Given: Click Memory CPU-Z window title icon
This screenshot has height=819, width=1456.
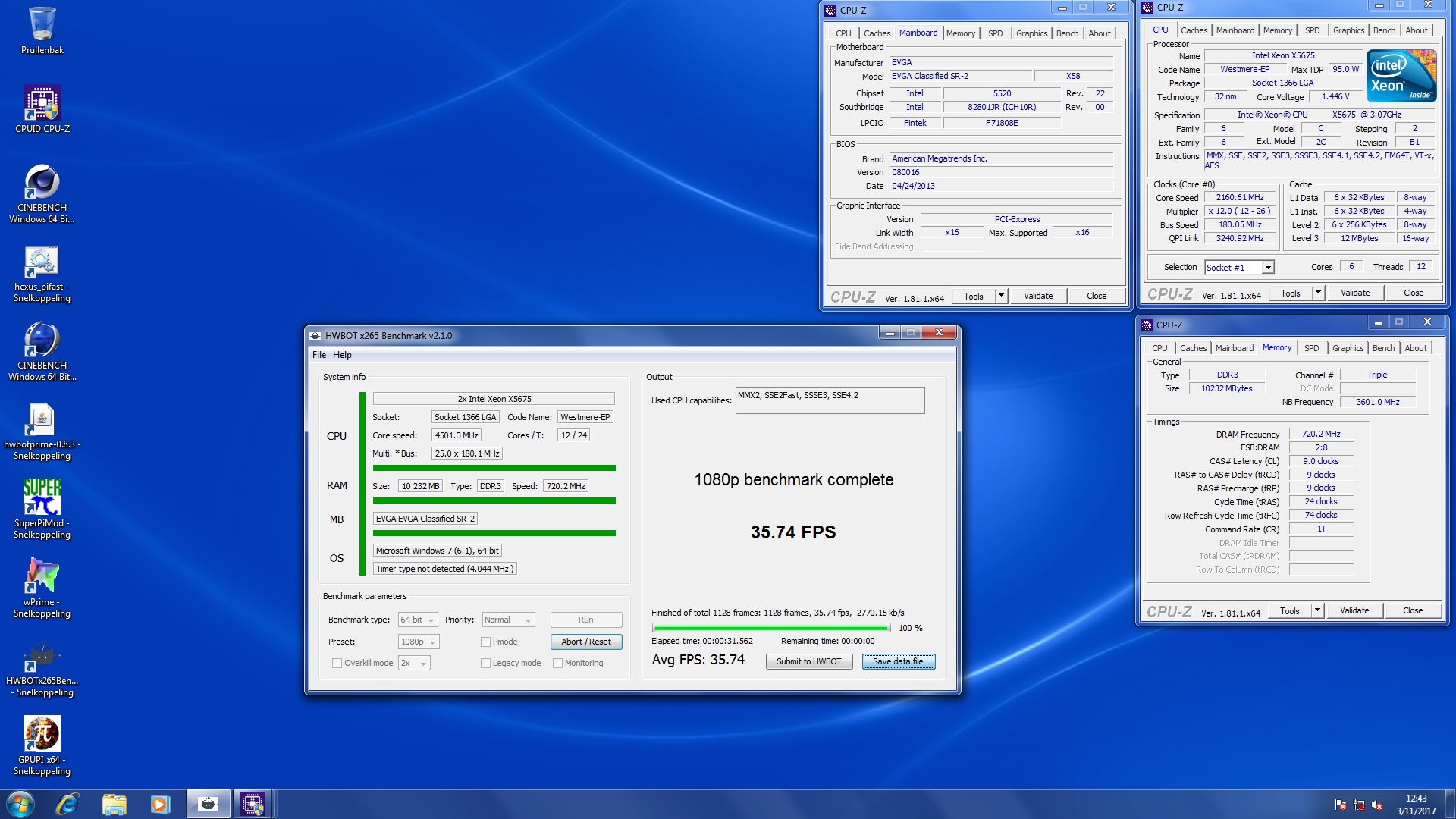Looking at the screenshot, I should [x=1147, y=325].
